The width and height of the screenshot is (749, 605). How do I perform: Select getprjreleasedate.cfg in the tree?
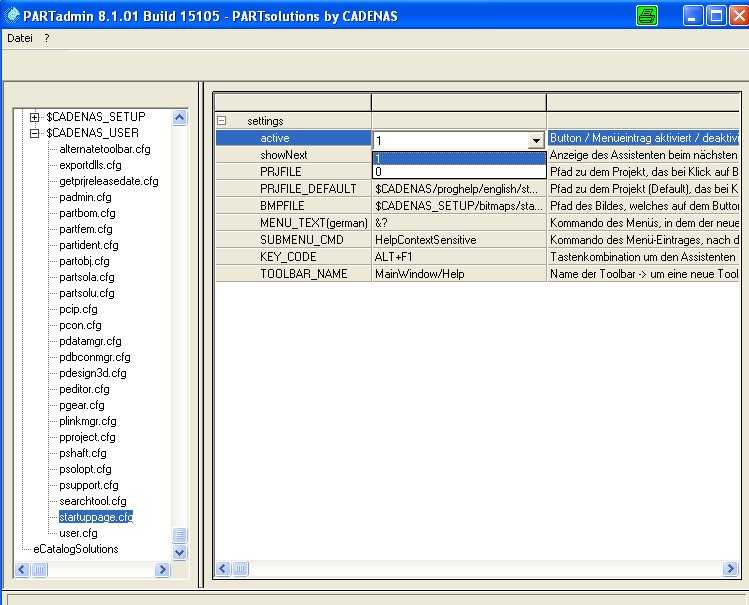tap(108, 181)
